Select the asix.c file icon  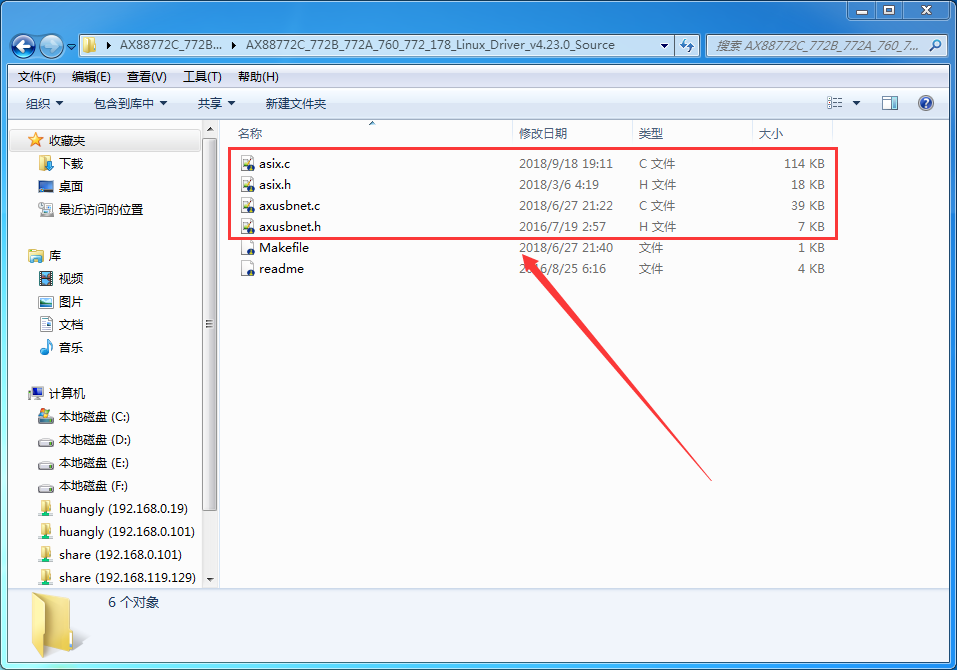[x=248, y=163]
